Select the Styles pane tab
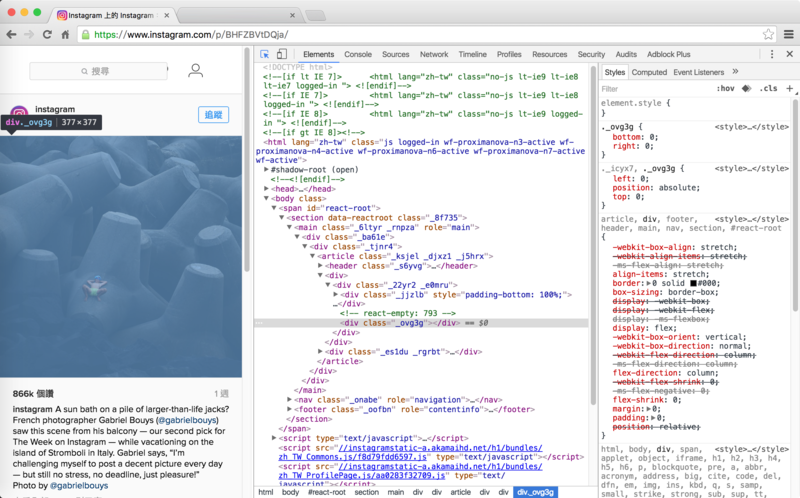This screenshot has height=498, width=800. (614, 72)
